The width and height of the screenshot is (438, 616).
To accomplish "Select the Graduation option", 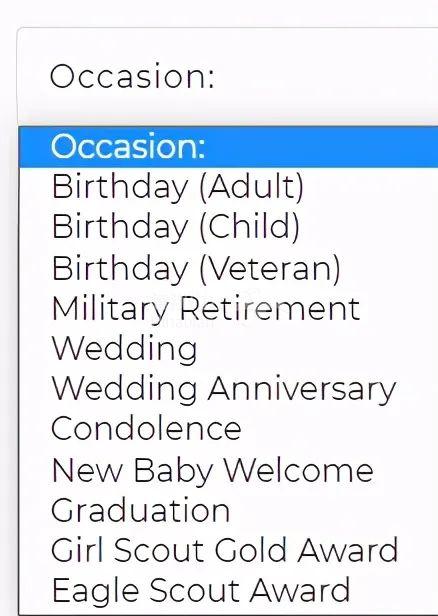I will tap(229, 510).
